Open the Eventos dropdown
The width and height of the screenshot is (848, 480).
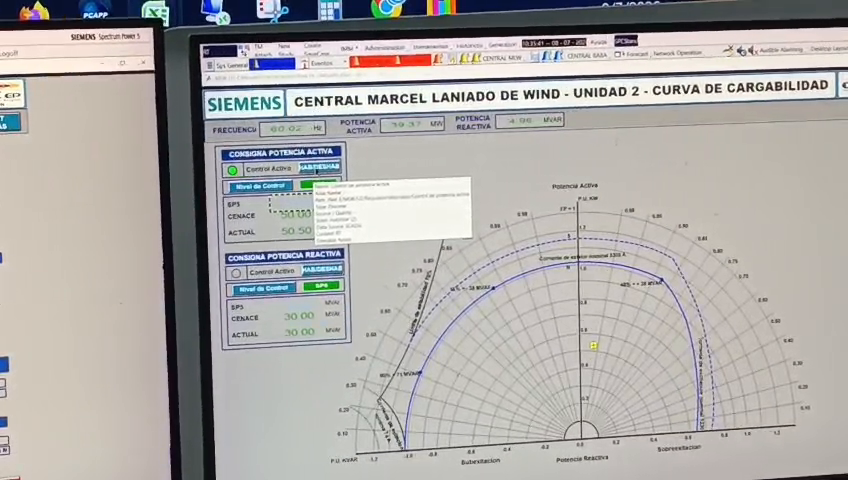(x=344, y=63)
